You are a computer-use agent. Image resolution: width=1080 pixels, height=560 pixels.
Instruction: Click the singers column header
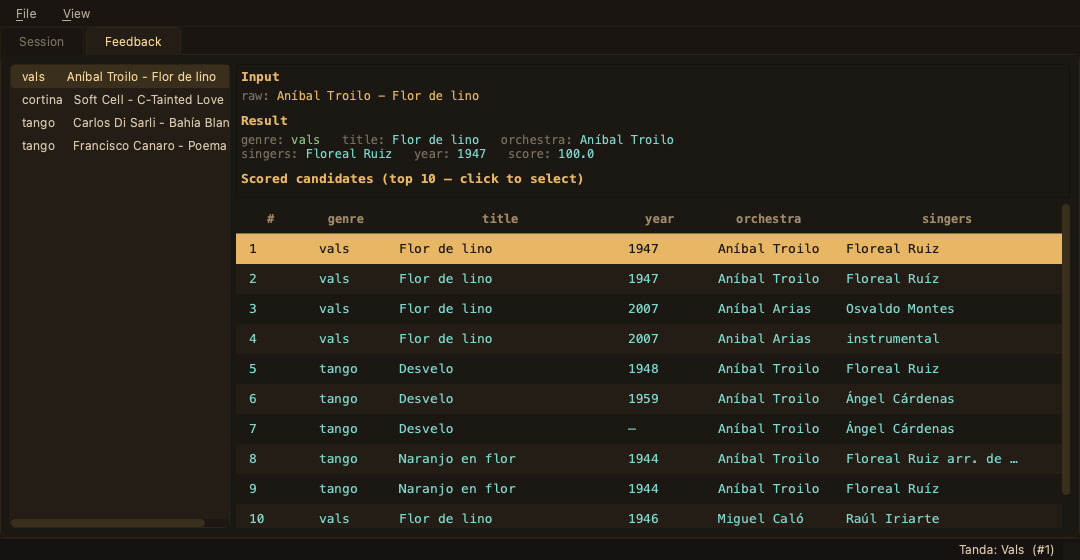coord(946,219)
